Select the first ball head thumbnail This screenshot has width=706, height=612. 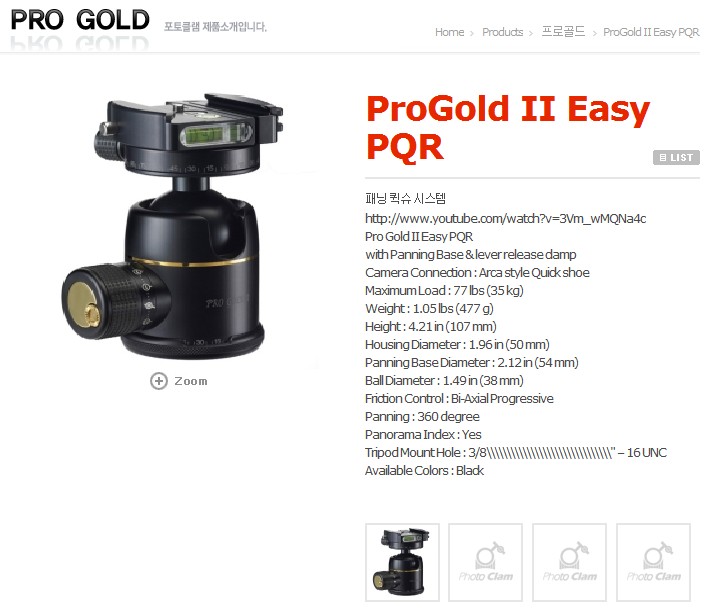(402, 562)
